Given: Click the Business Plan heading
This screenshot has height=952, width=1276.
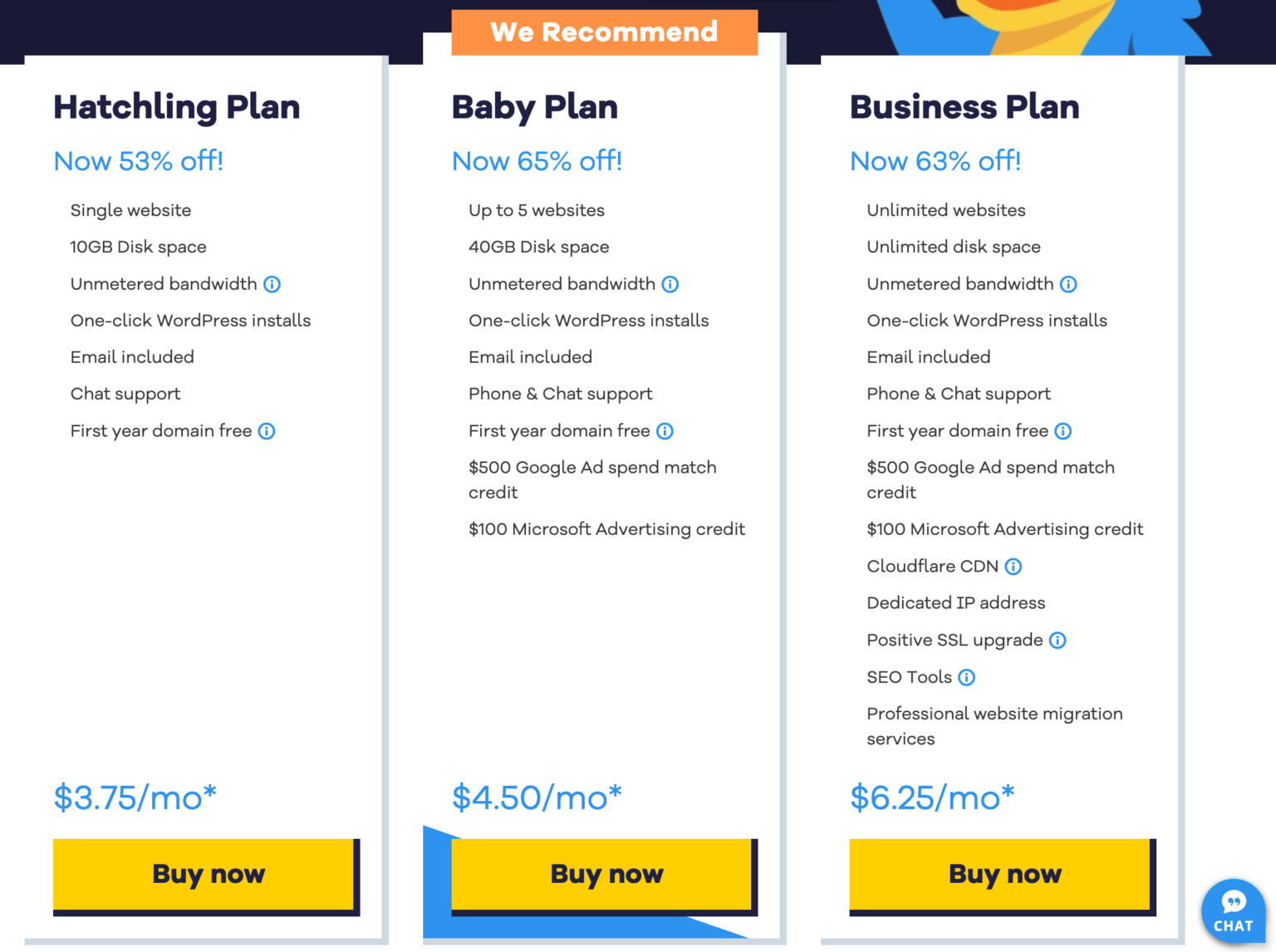Looking at the screenshot, I should 964,107.
